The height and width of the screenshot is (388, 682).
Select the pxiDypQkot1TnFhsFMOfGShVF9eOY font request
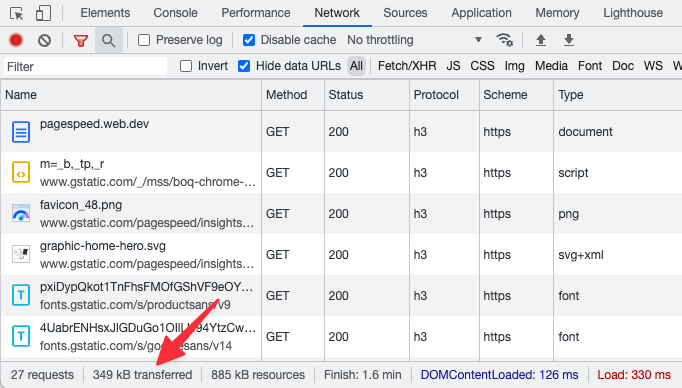(146, 287)
